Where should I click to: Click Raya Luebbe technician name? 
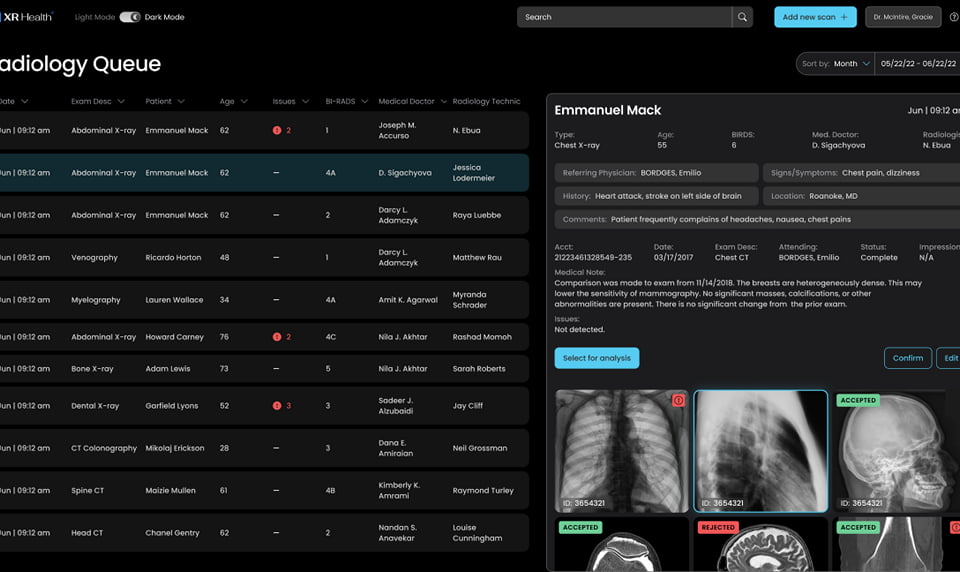[476, 215]
